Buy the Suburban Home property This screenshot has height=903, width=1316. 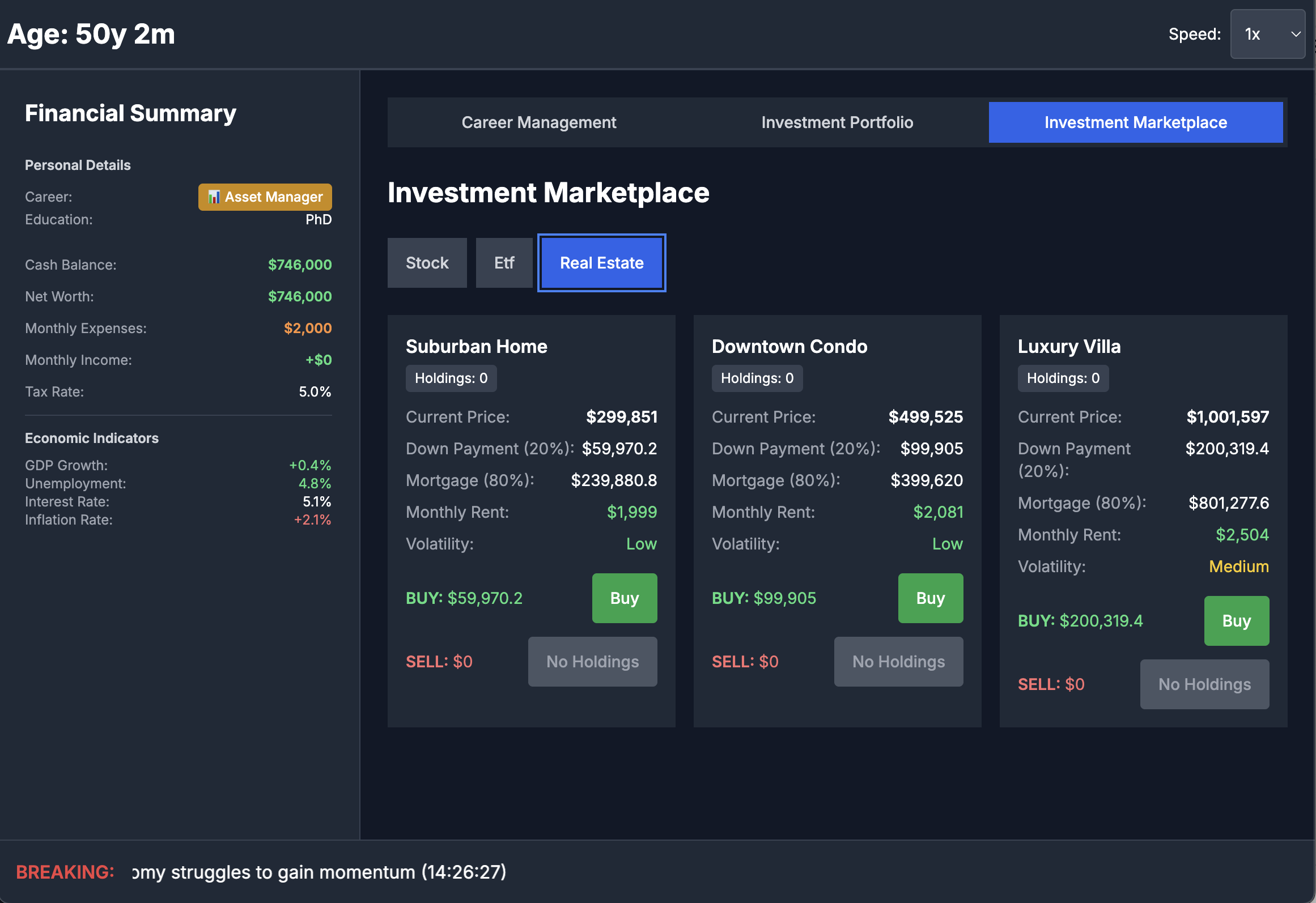coord(624,598)
